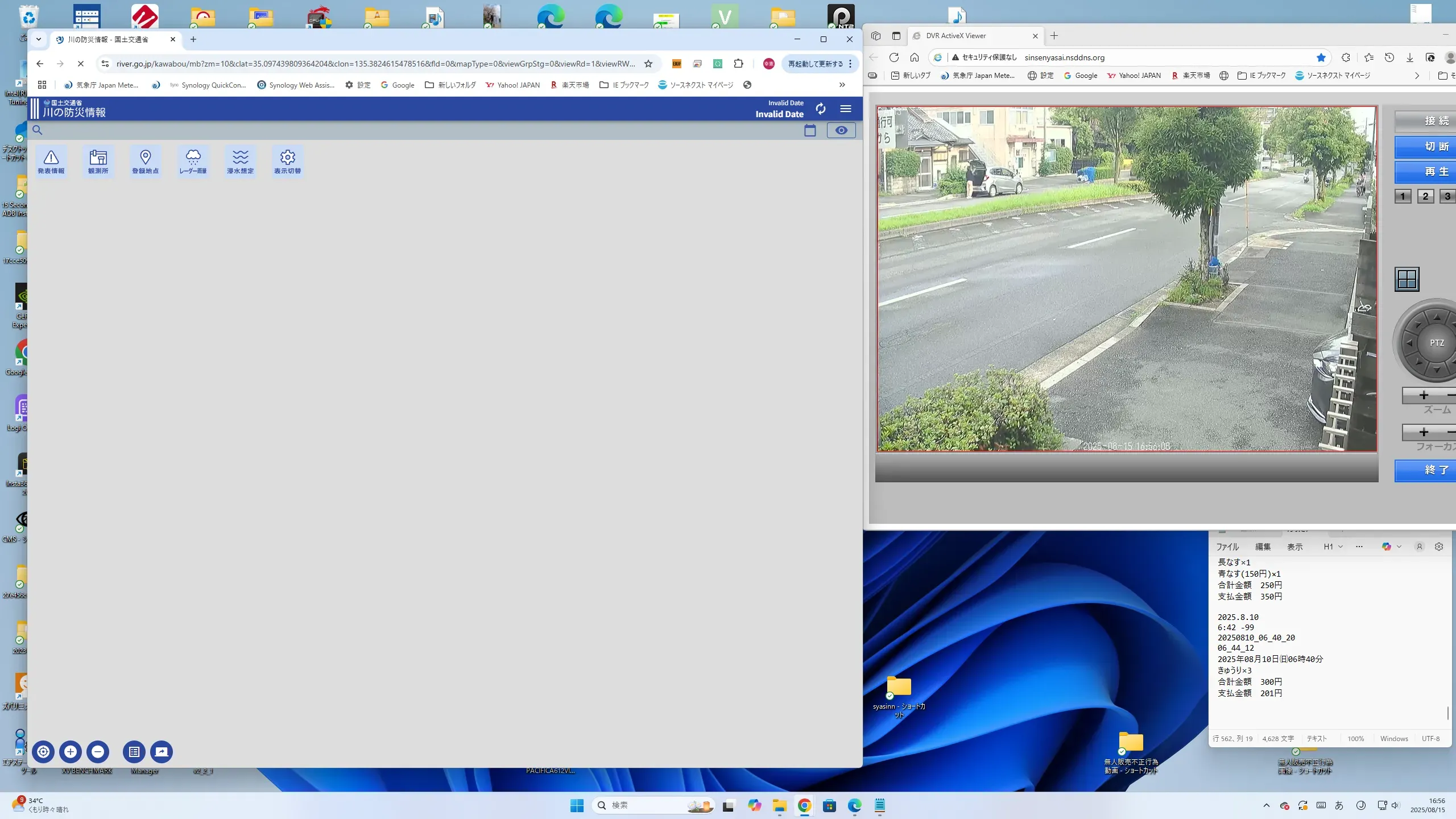Open the 浸水想定 flood estimate icon
The width and height of the screenshot is (1456, 819).
click(x=240, y=162)
